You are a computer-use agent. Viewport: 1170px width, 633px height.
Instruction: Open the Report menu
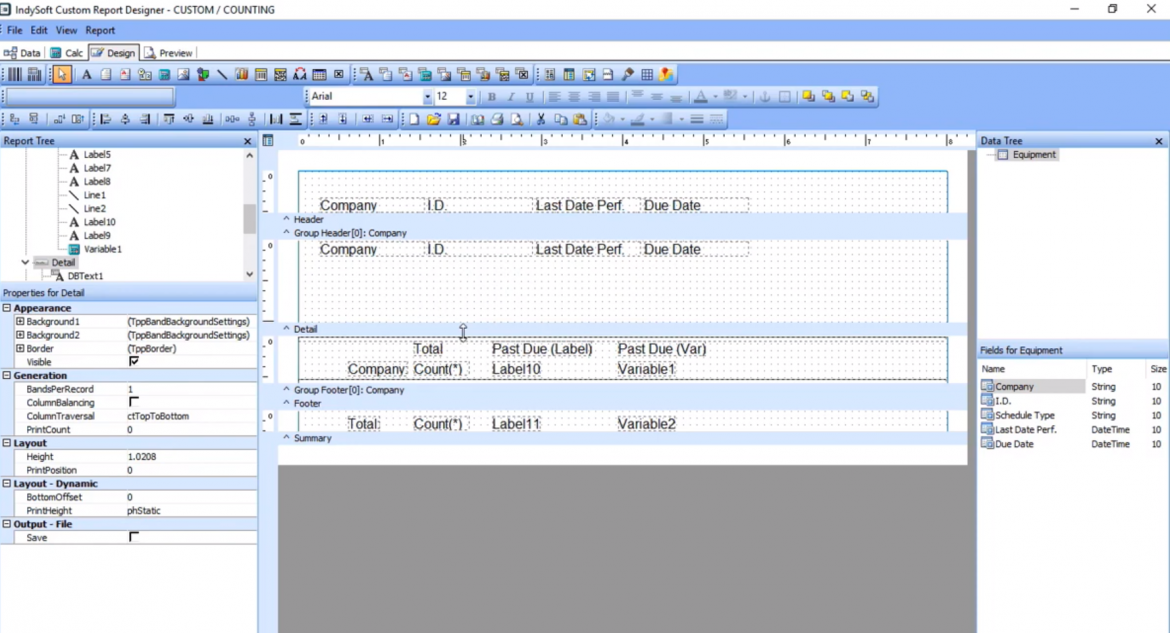(100, 30)
